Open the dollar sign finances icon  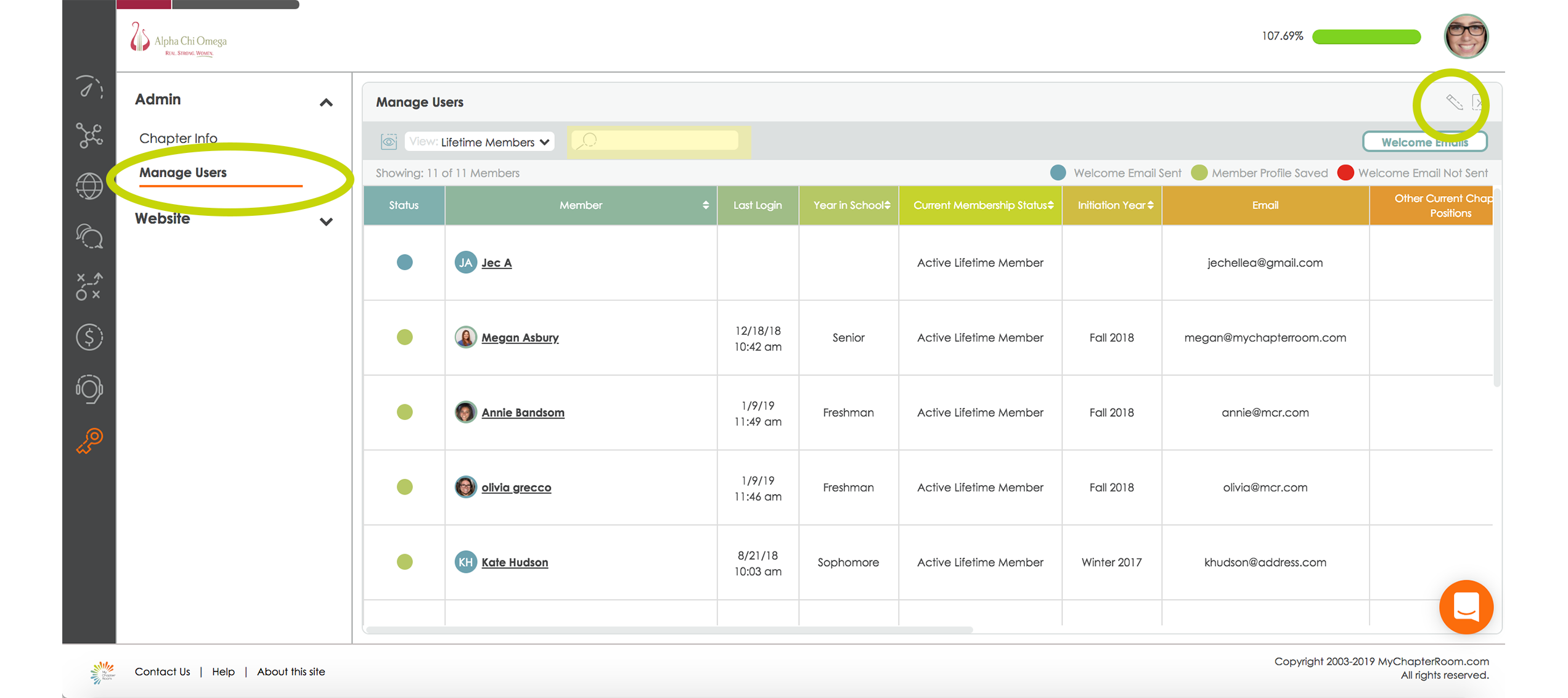coord(89,337)
